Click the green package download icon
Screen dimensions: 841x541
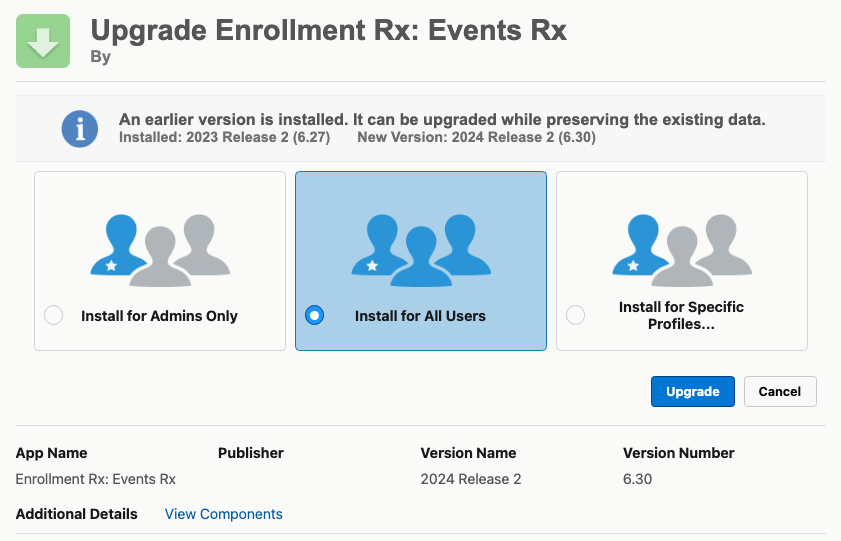43,41
